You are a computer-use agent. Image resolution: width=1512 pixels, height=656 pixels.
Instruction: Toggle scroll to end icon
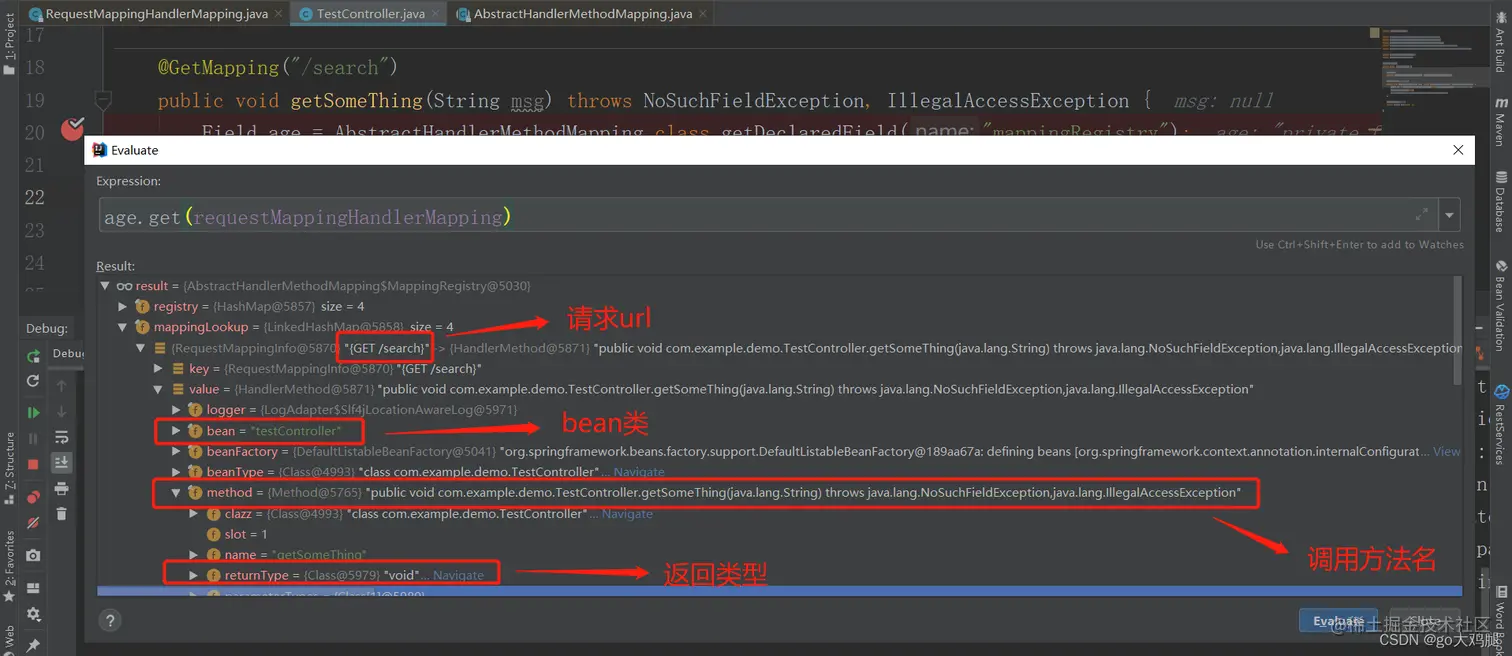[x=61, y=462]
